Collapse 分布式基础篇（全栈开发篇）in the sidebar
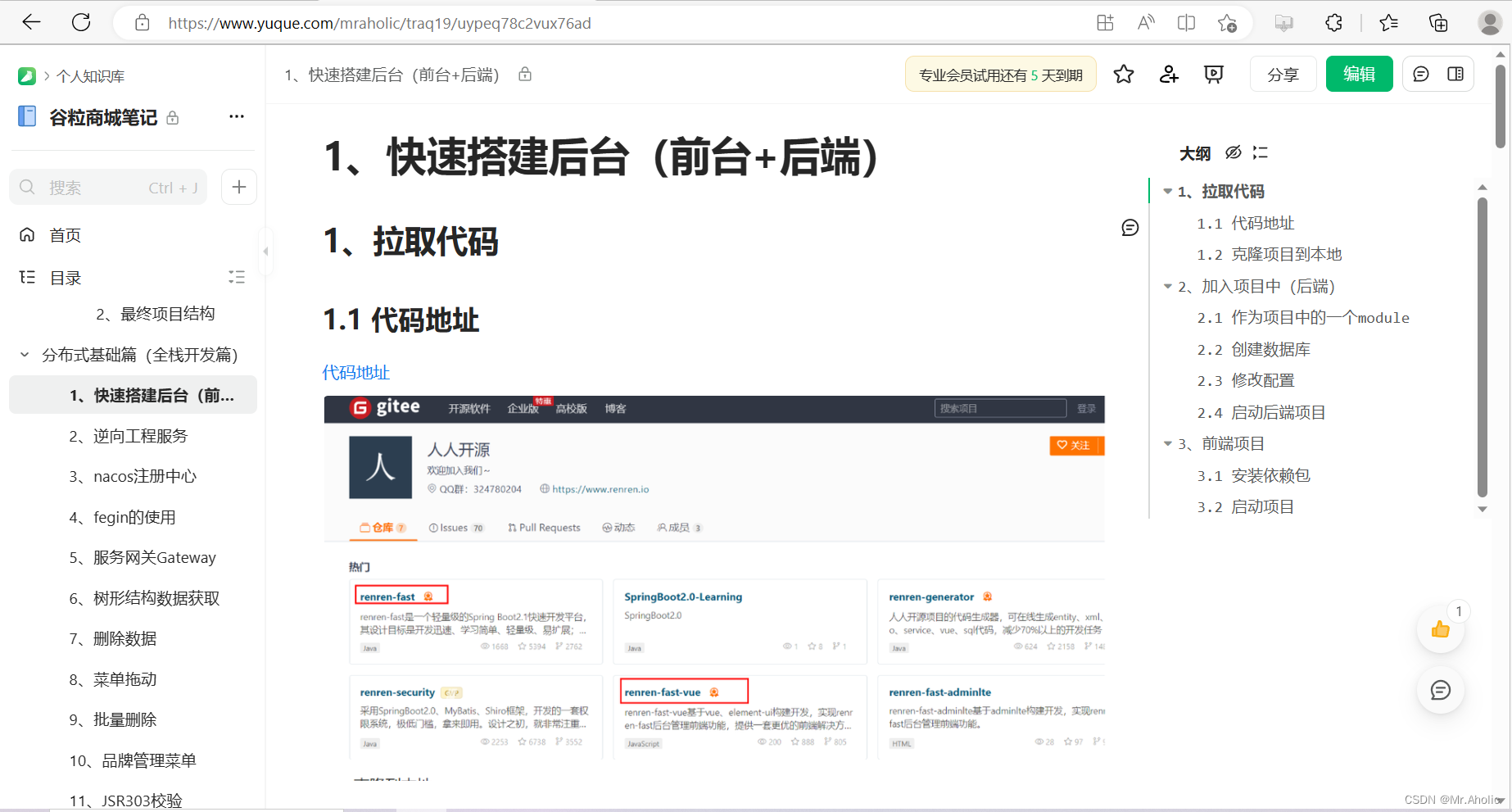The width and height of the screenshot is (1512, 812). pos(24,355)
